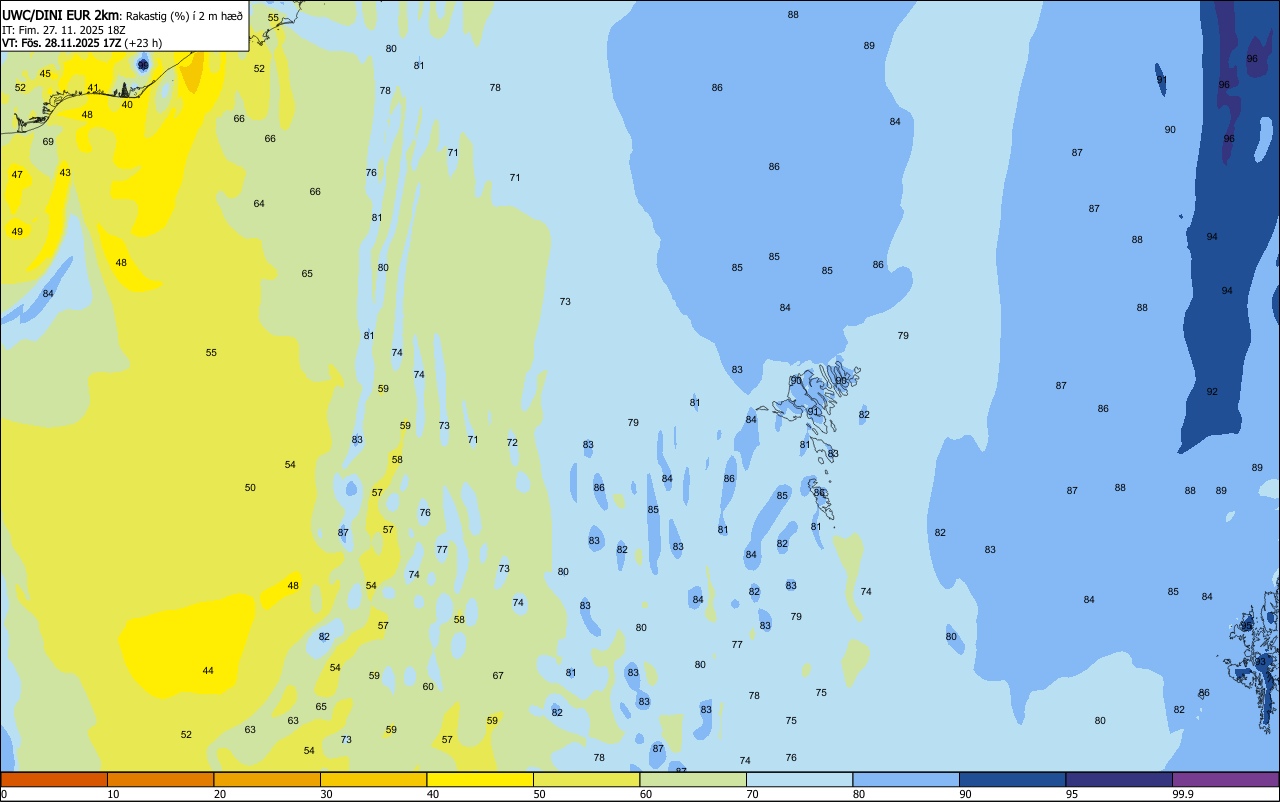The width and height of the screenshot is (1280, 802).
Task: Click the 50–60 pale yellow legend swatch
Action: [586, 779]
